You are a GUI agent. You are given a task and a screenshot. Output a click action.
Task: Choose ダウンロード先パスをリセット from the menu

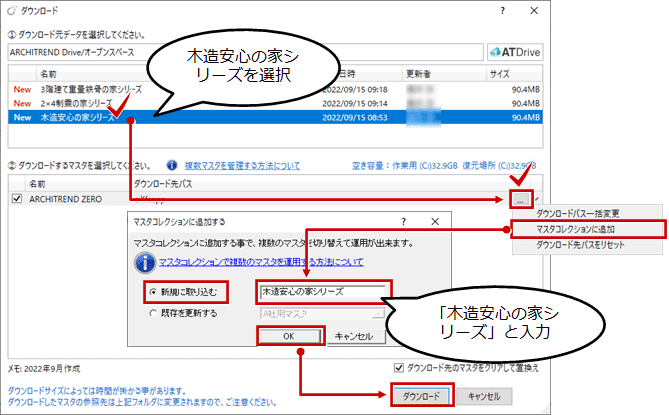tap(580, 245)
